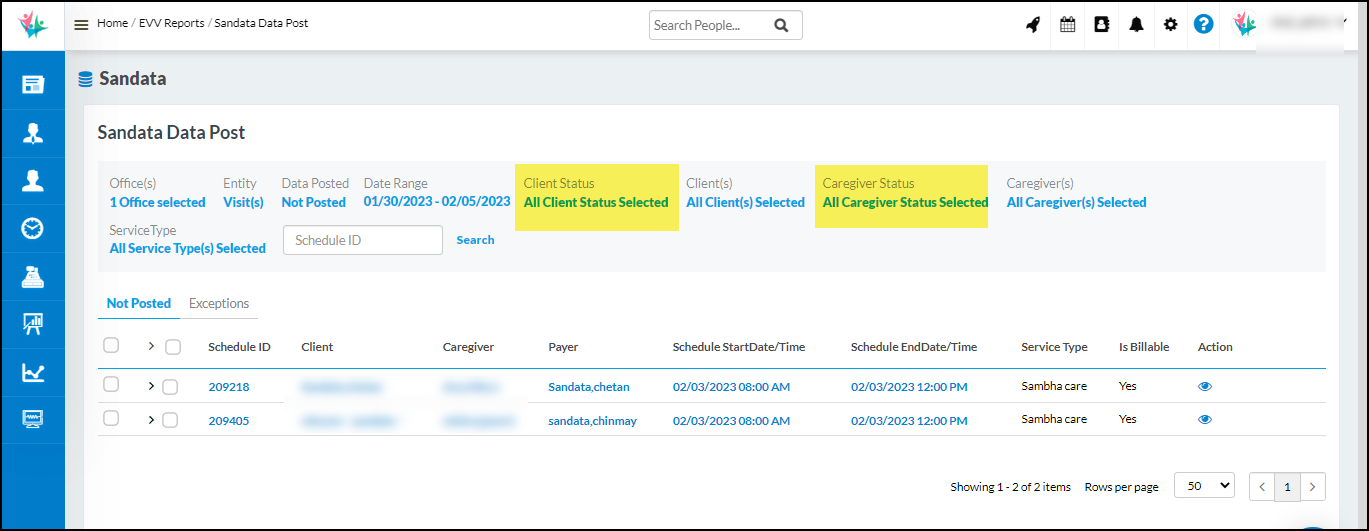Expand the row for schedule 209218

click(151, 386)
